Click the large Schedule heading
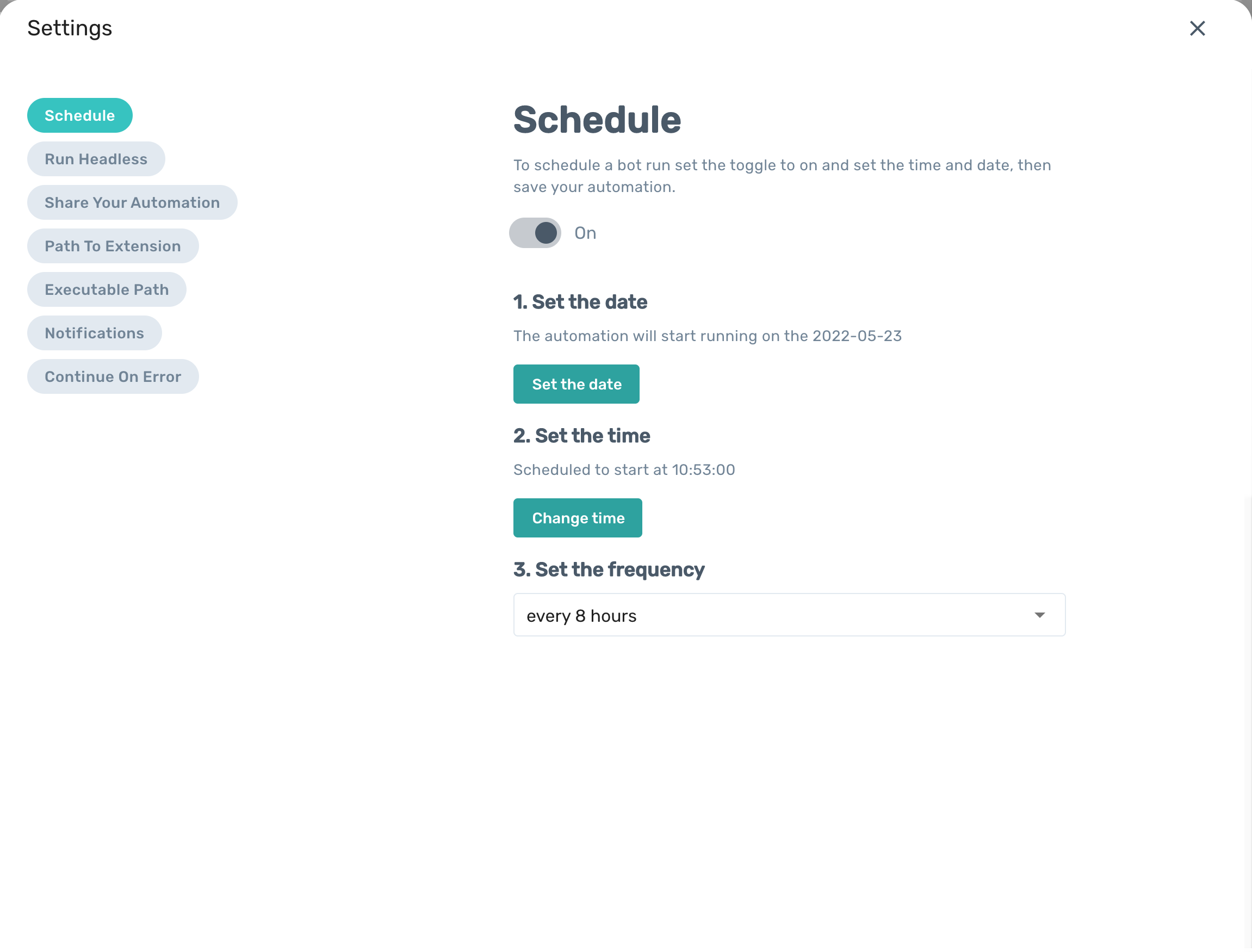 (597, 120)
